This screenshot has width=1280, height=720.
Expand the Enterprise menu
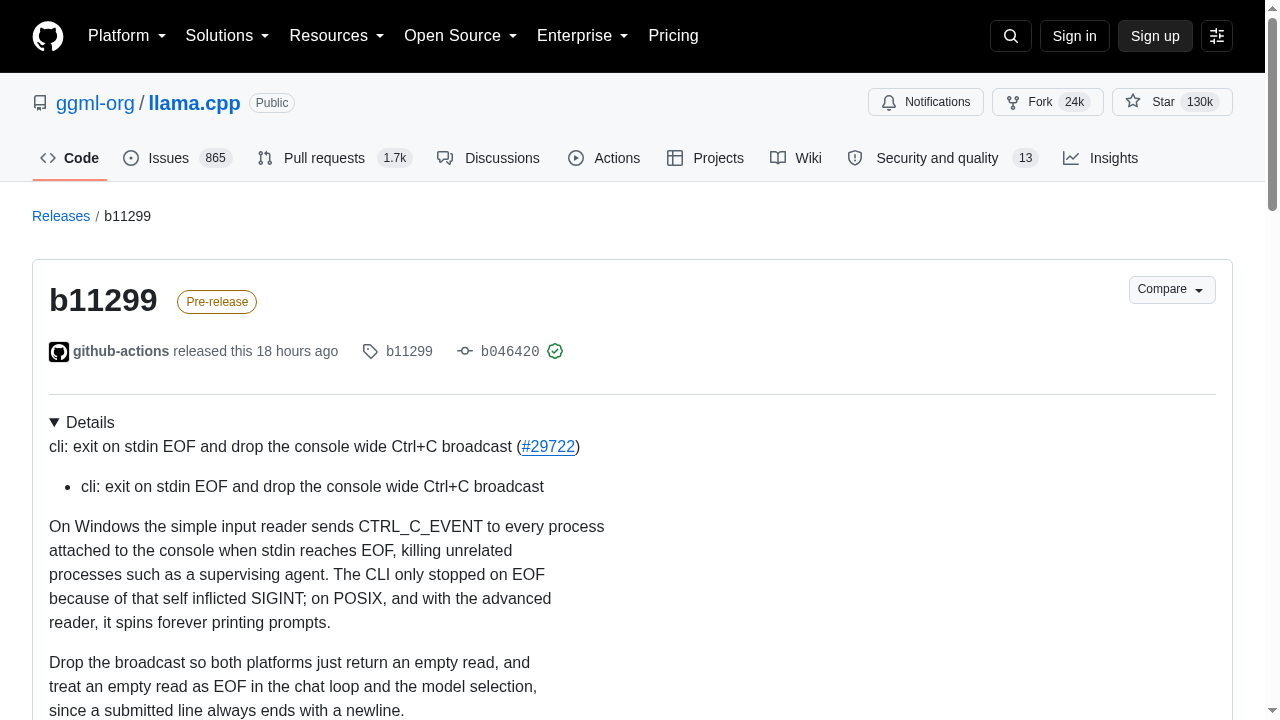click(583, 36)
